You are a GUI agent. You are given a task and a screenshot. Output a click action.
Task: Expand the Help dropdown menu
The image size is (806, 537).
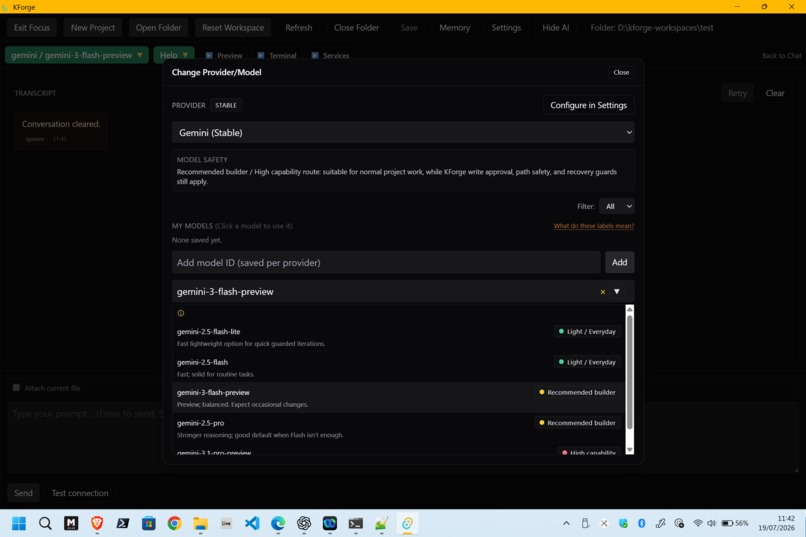[174, 55]
